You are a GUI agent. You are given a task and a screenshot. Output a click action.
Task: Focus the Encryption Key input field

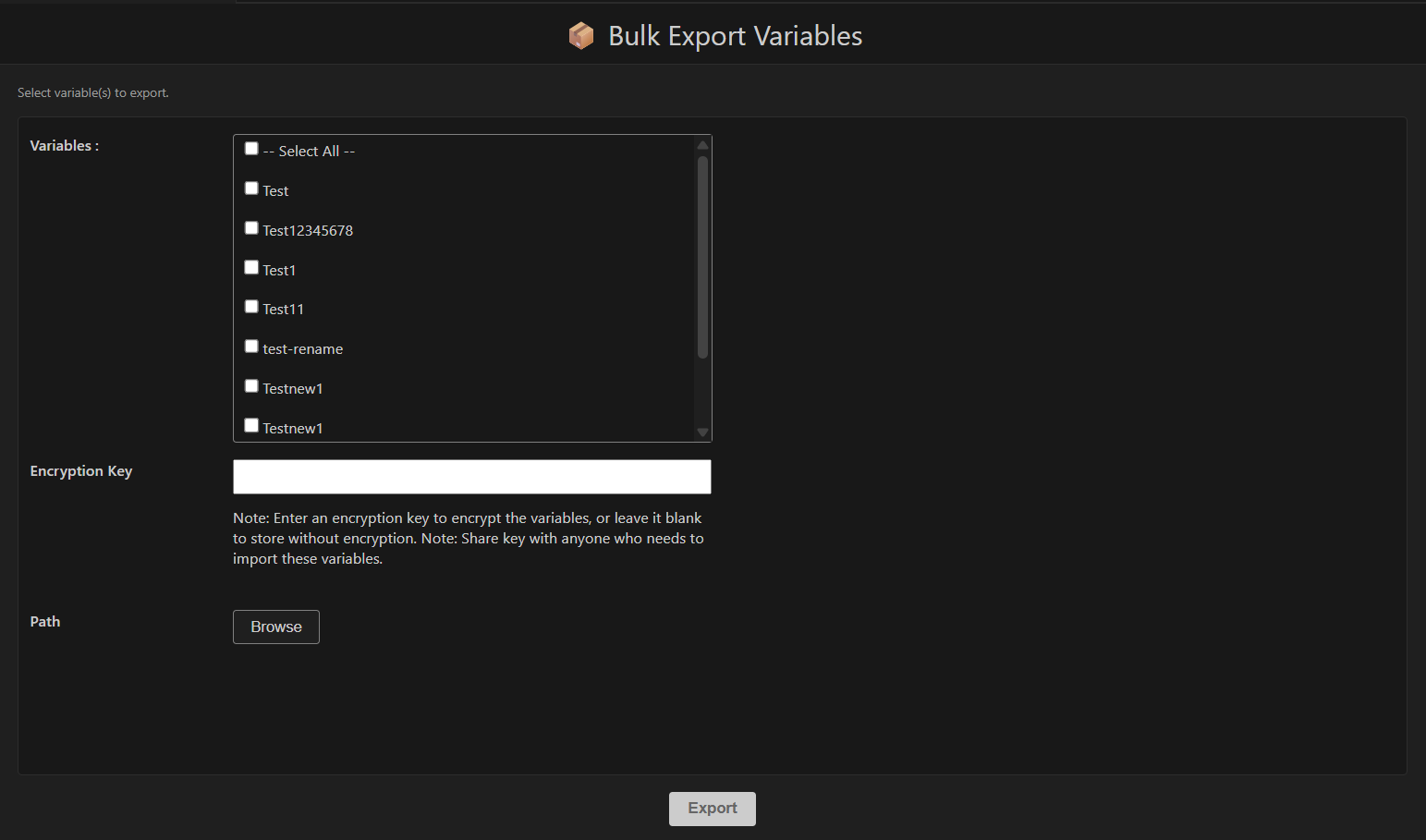[x=472, y=477]
